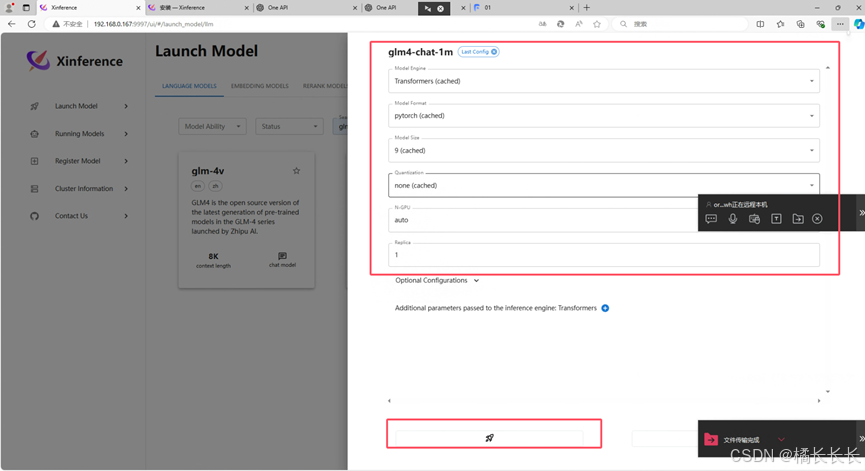Click the Xinference logo
The height and width of the screenshot is (471, 865).
[x=75, y=61]
